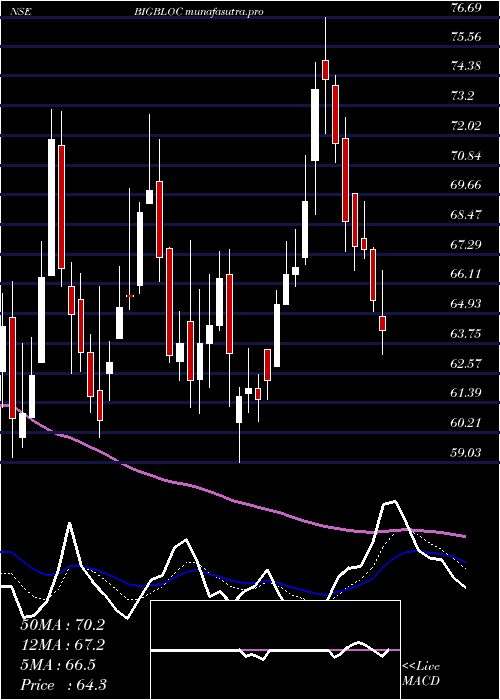
Task: Select the 69.66 price axis label
Action: click(x=467, y=185)
